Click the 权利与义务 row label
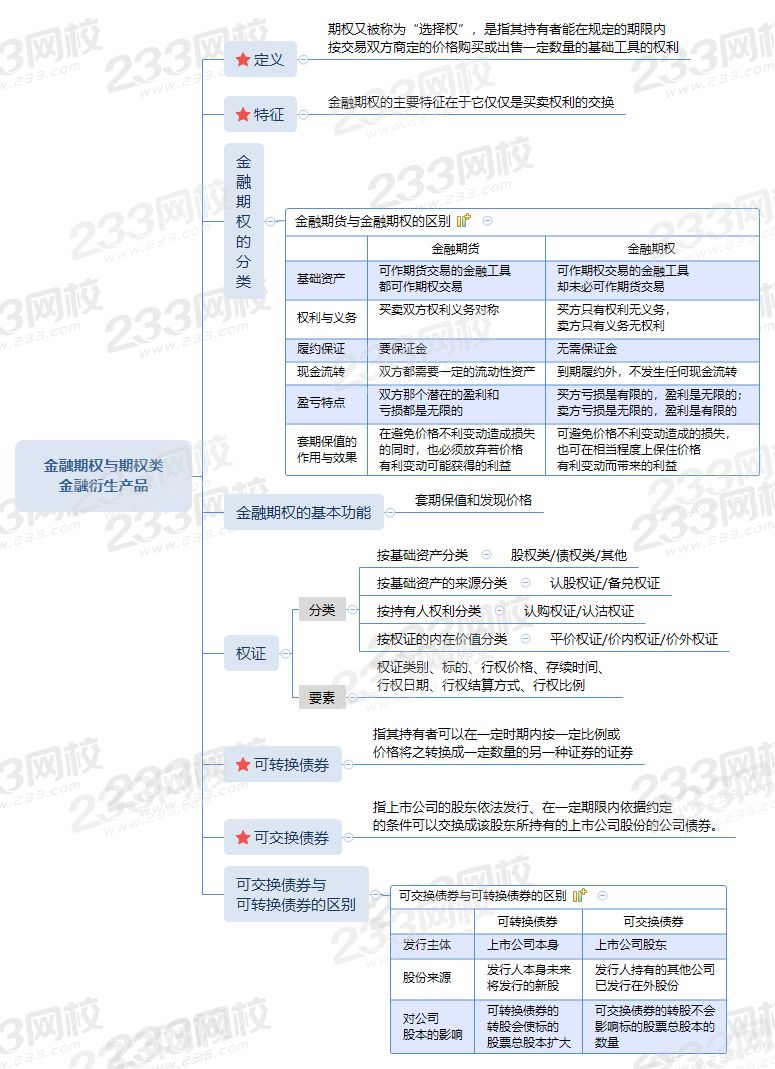This screenshot has width=775, height=1069. pyautogui.click(x=326, y=318)
